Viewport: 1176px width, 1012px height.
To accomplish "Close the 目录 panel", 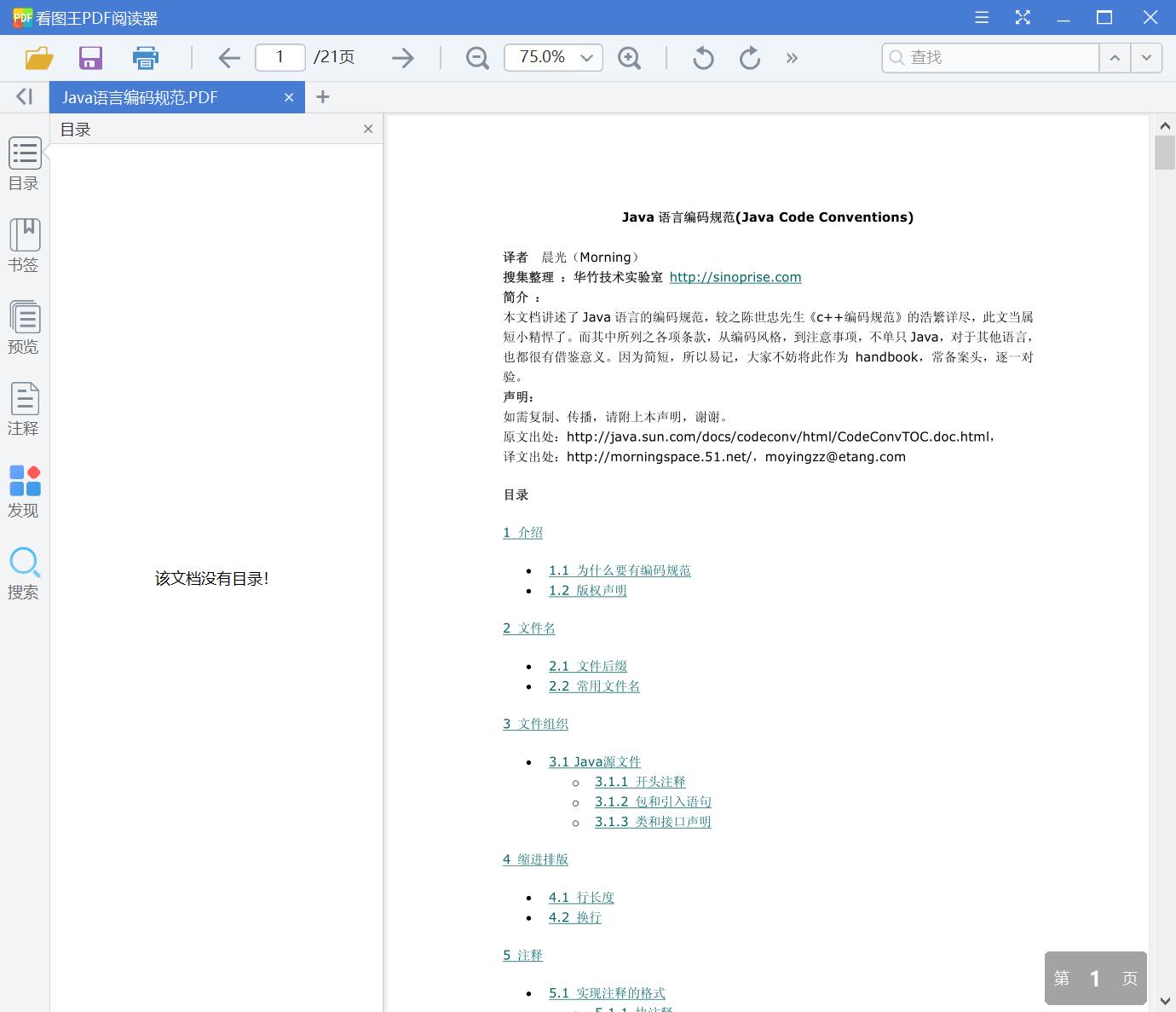I will pyautogui.click(x=368, y=129).
